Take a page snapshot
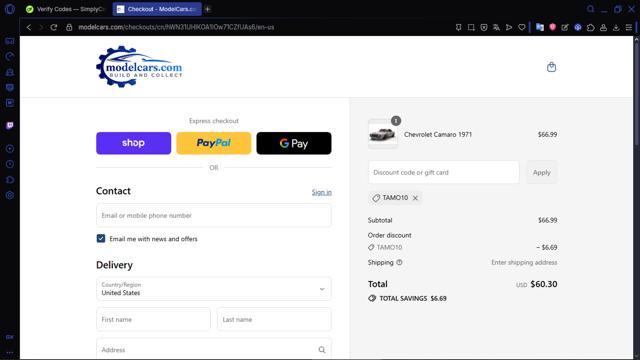The width and height of the screenshot is (640, 360). coord(471,27)
